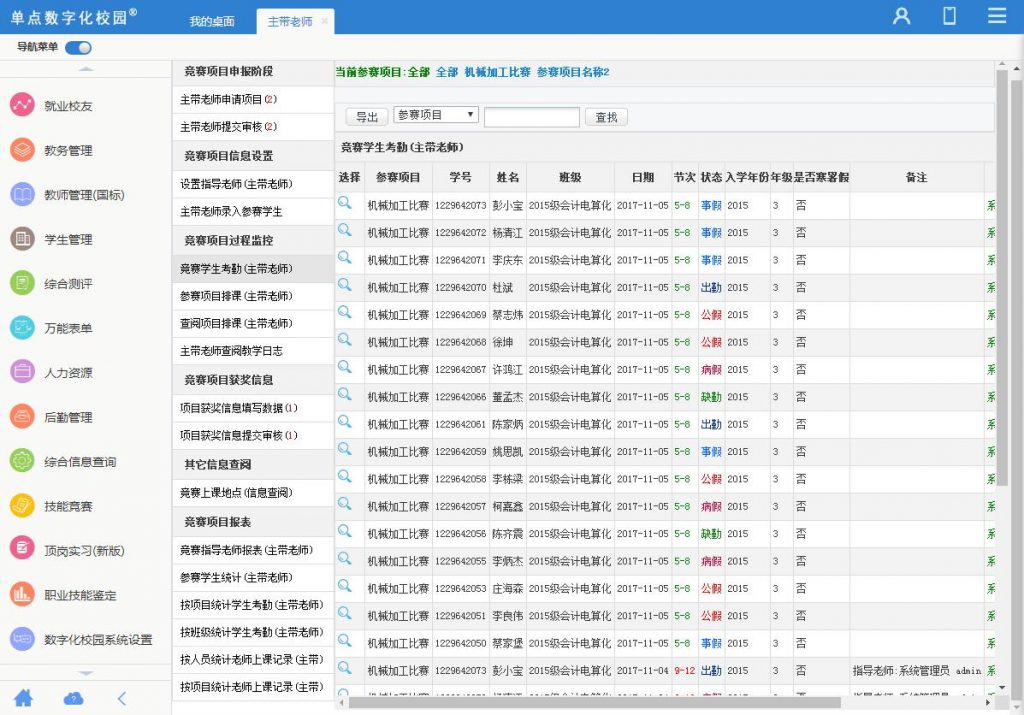
Task: Open 按人员统计老师上课记录 menu item
Action: 253,659
